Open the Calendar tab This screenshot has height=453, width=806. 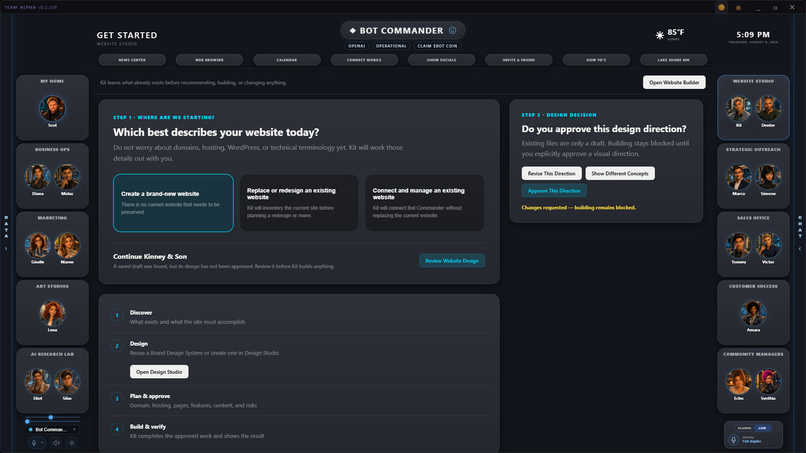click(x=287, y=60)
